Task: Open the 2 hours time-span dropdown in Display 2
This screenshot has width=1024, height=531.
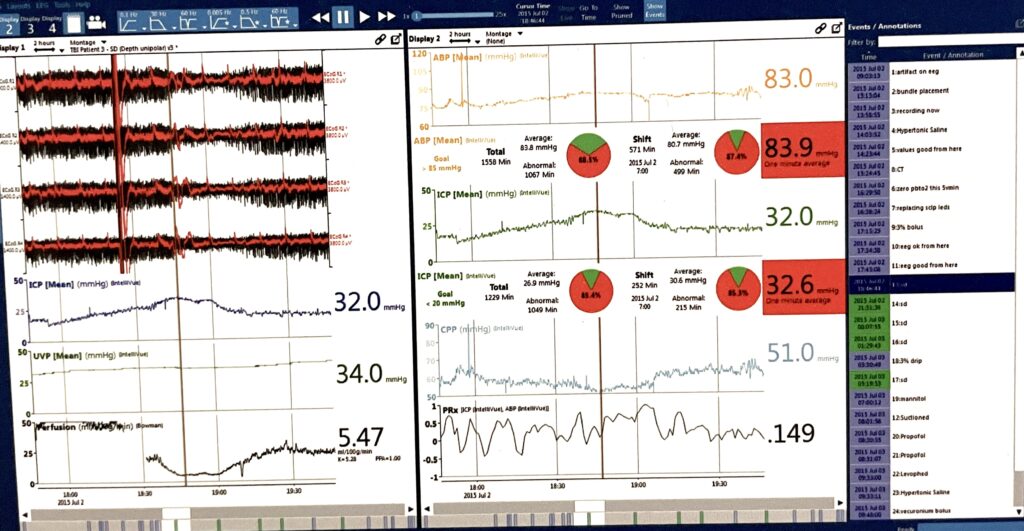Action: coord(462,37)
